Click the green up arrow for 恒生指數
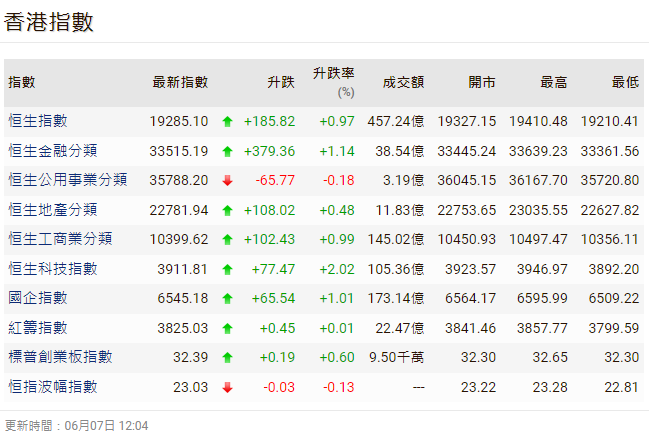649x438 pixels. [227, 122]
